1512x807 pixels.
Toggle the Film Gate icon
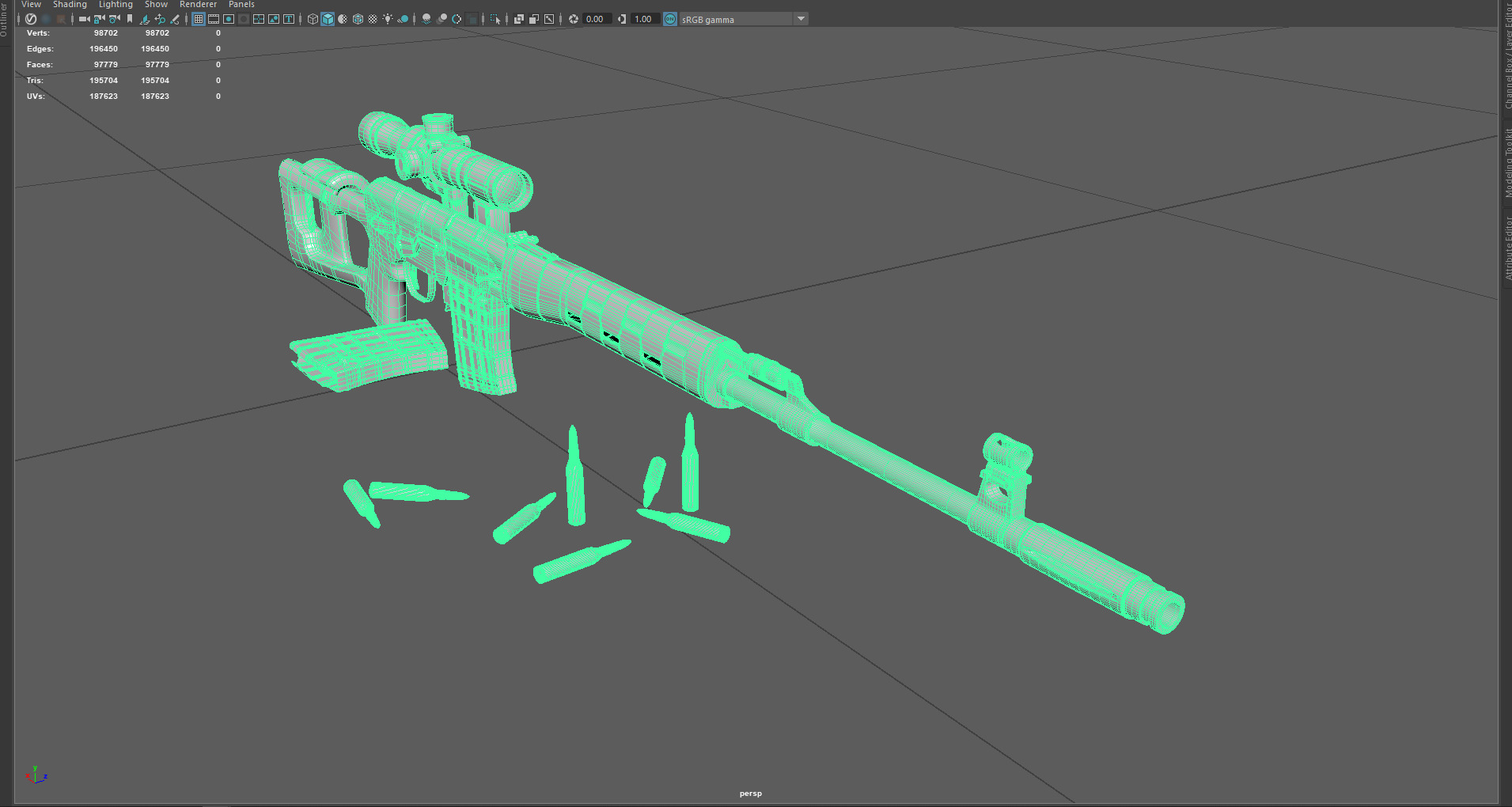214,19
